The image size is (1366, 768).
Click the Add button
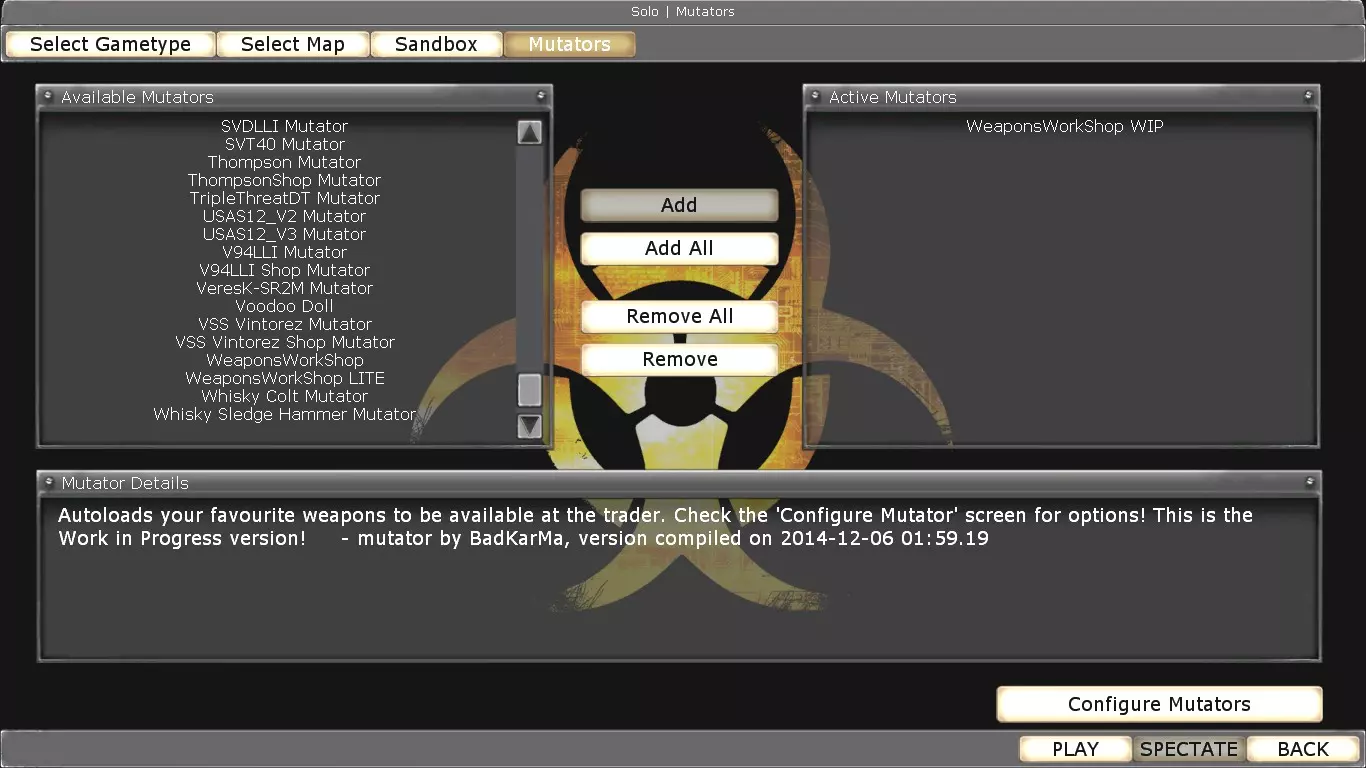click(679, 205)
